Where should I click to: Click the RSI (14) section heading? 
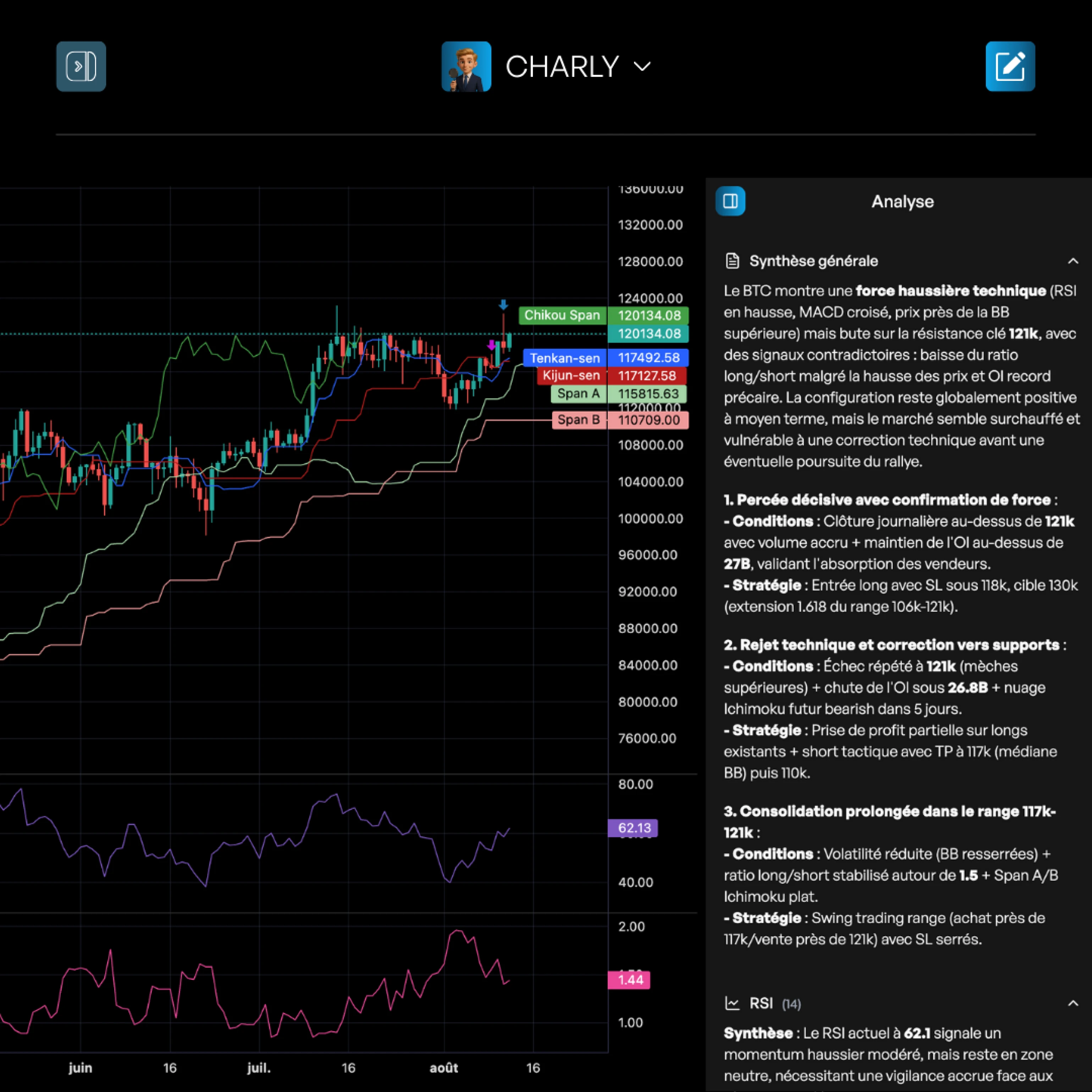click(x=775, y=1004)
